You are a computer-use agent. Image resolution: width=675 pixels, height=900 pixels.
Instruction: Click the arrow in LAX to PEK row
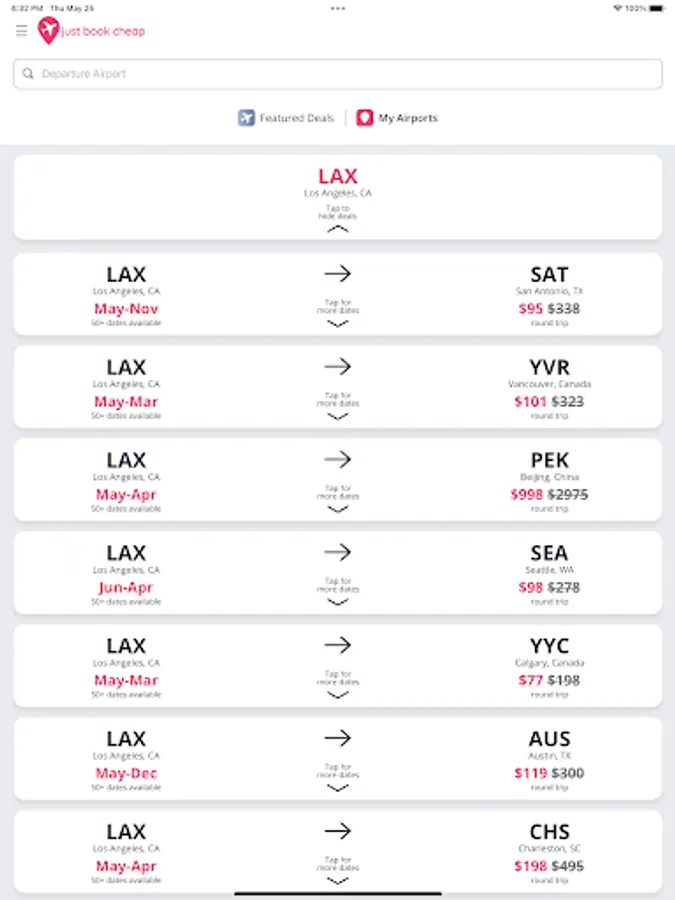(338, 459)
